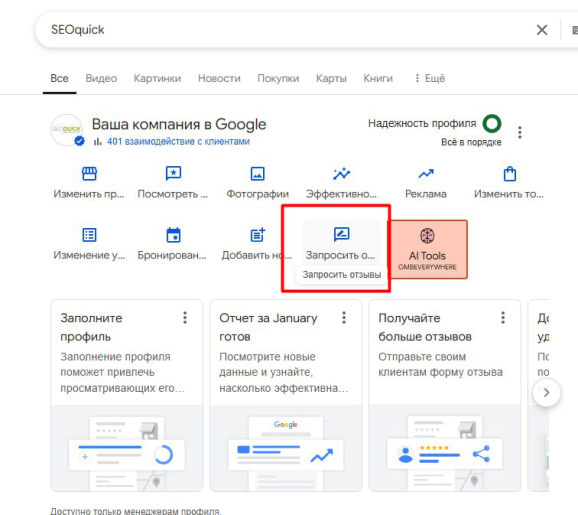Click the reviews share illustration

[x=445, y=448]
